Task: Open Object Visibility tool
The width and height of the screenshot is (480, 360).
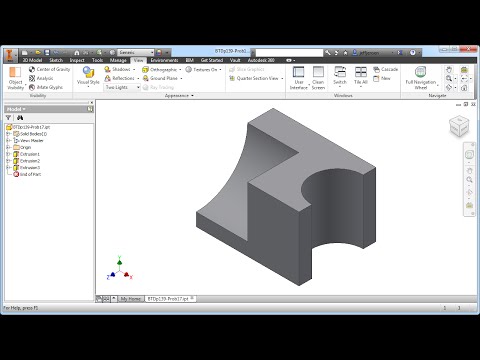Action: pyautogui.click(x=15, y=78)
